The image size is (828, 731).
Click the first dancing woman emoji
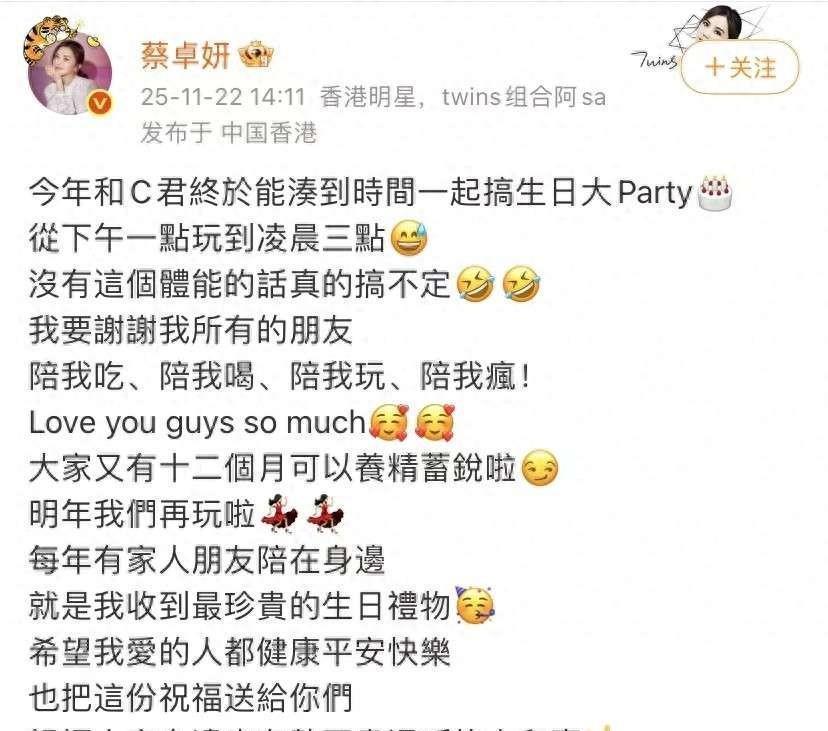coord(278,513)
